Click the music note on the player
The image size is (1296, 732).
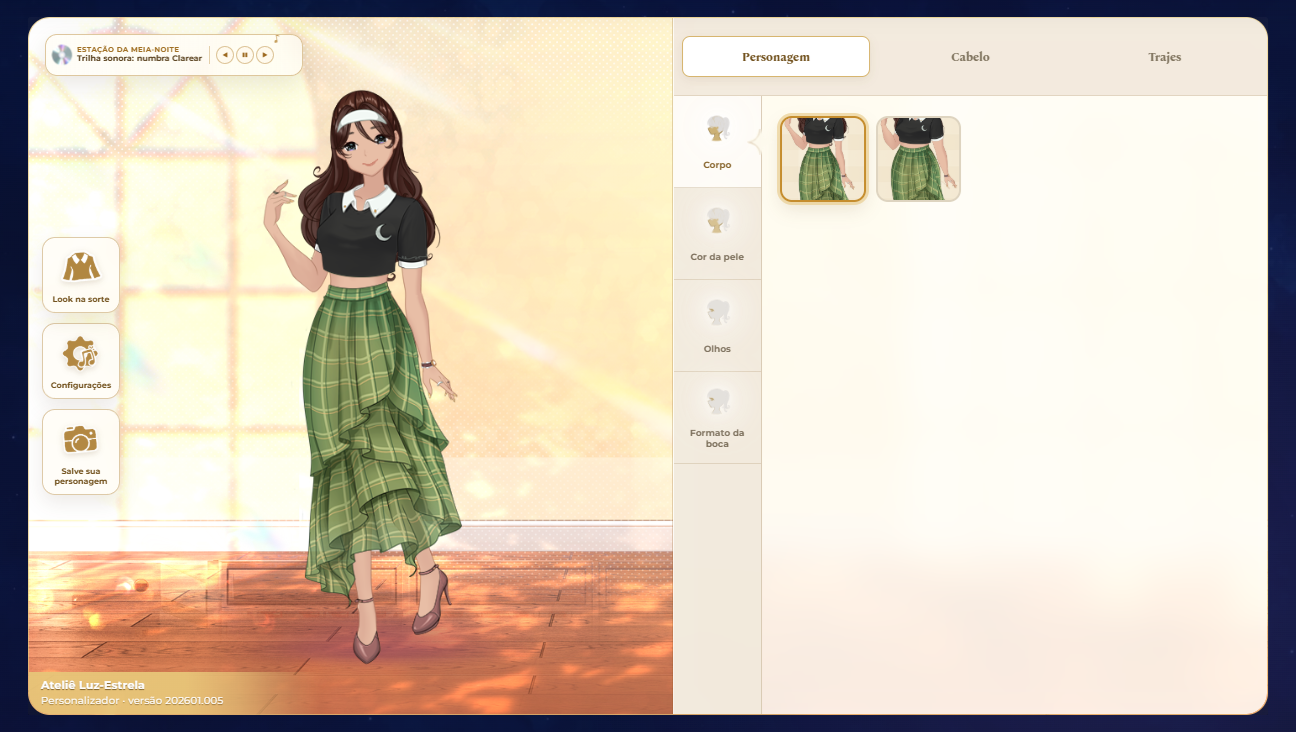coord(276,39)
